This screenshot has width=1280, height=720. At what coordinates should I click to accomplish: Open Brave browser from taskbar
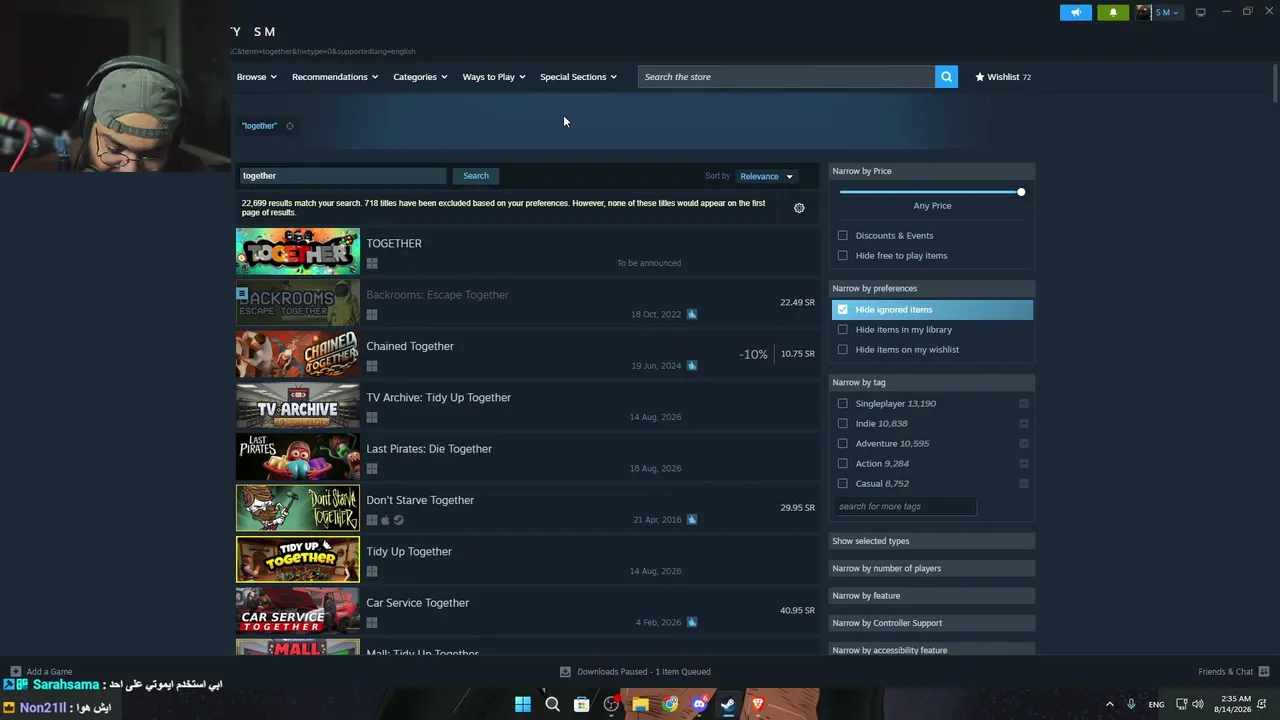(758, 704)
